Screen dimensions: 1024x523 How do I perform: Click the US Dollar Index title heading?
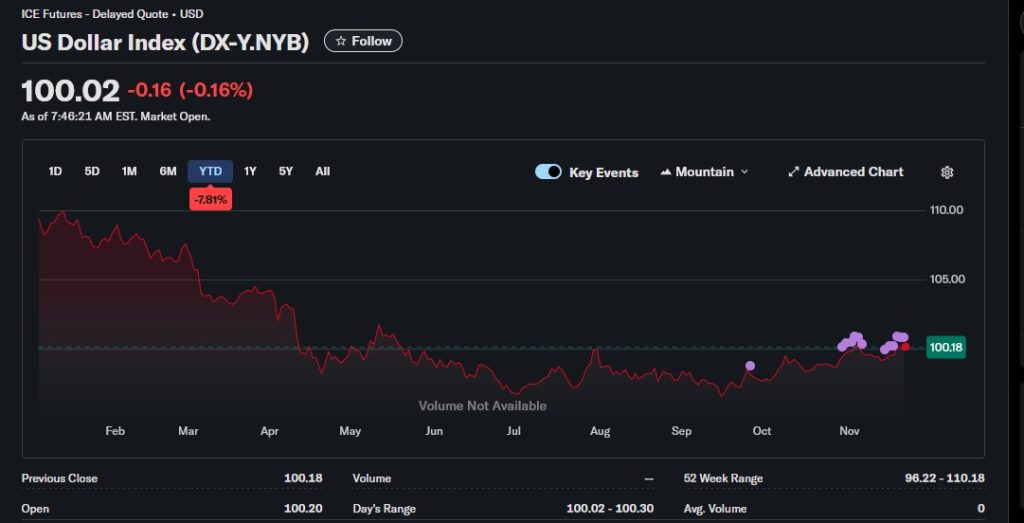click(x=165, y=42)
